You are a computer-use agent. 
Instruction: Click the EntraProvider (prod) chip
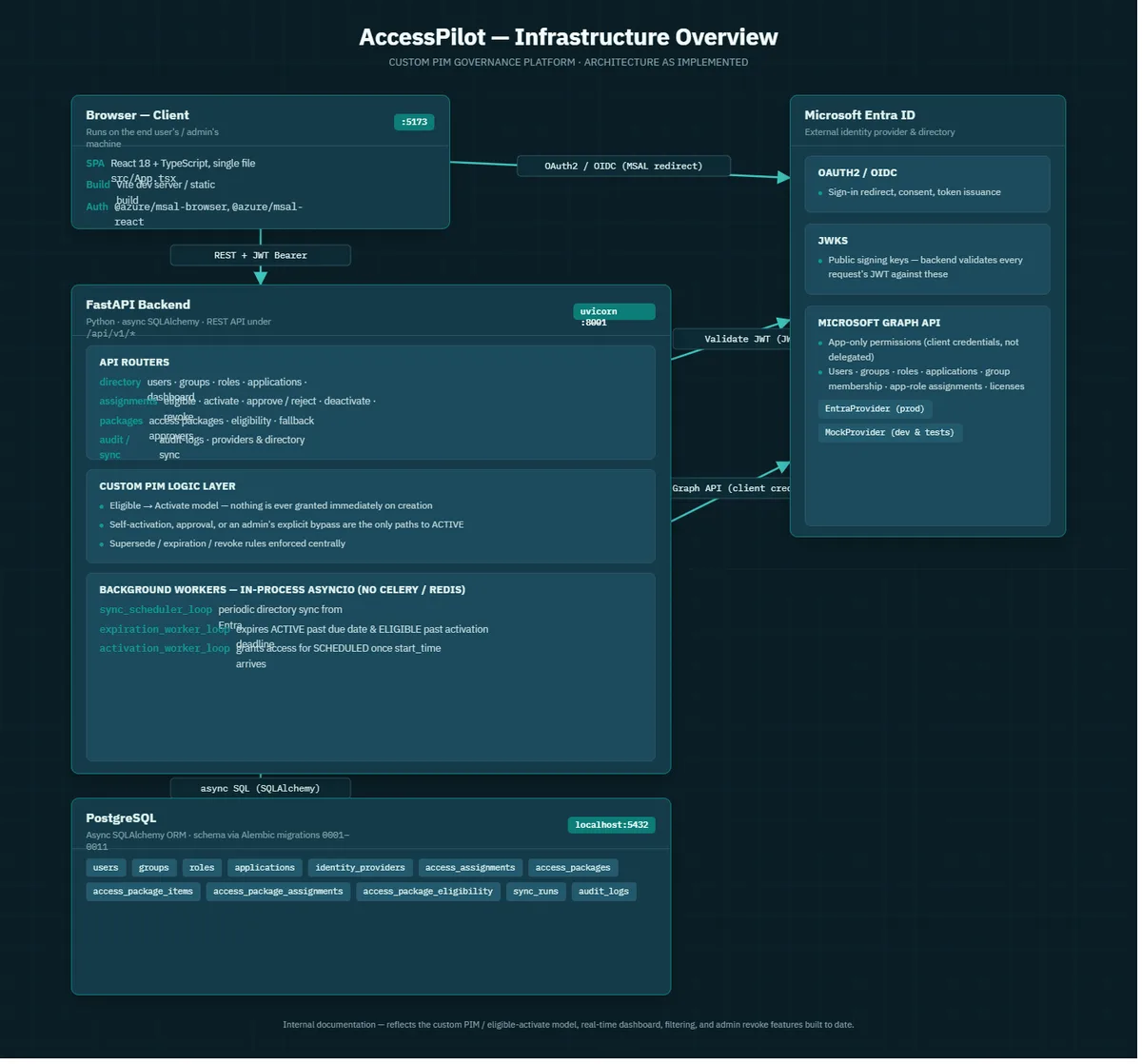(x=875, y=408)
